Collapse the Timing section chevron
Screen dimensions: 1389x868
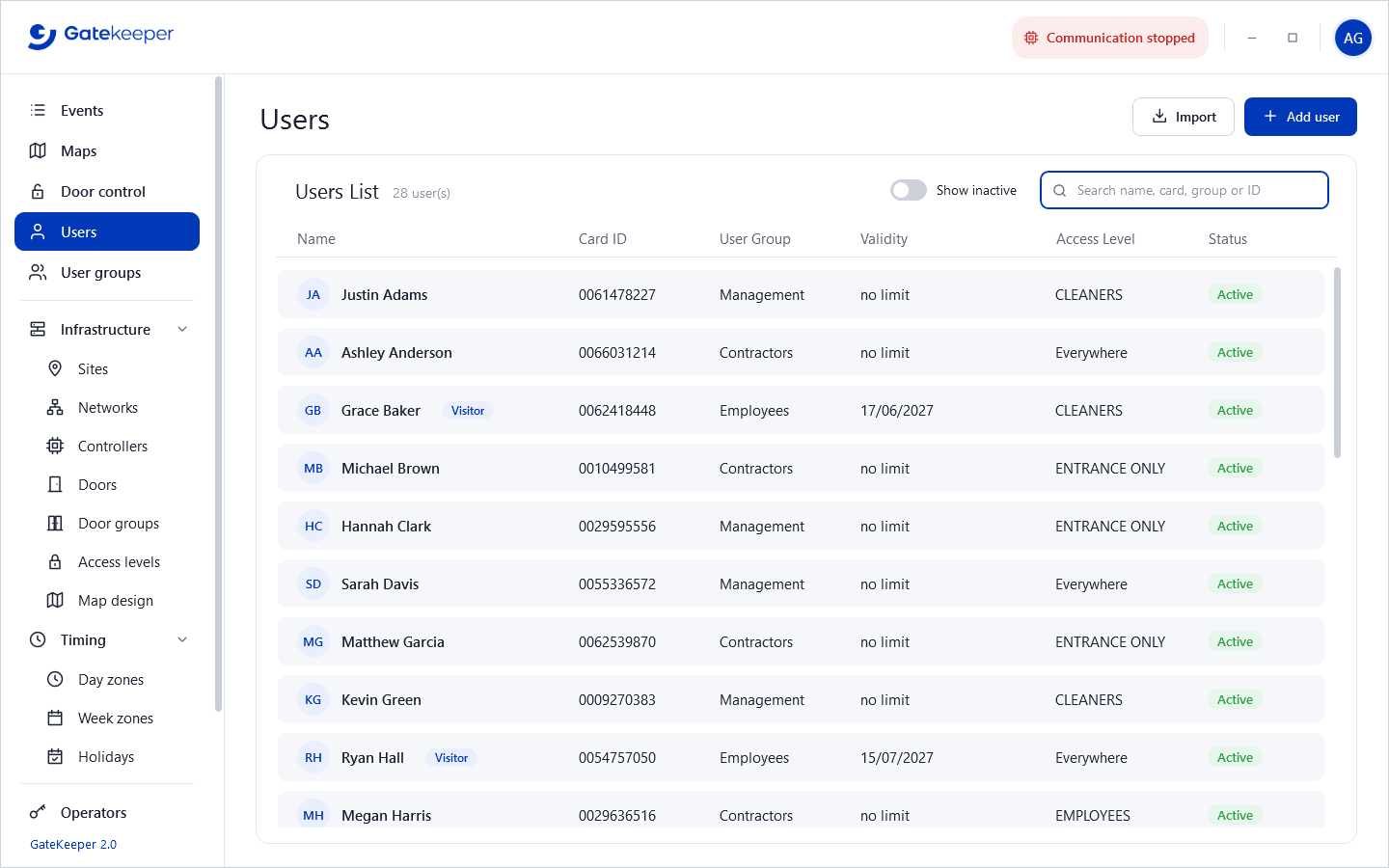[182, 639]
